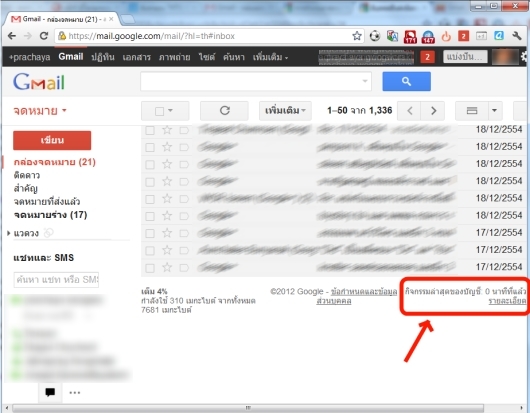
Task: Go to older messages with next arrow
Action: tap(433, 111)
